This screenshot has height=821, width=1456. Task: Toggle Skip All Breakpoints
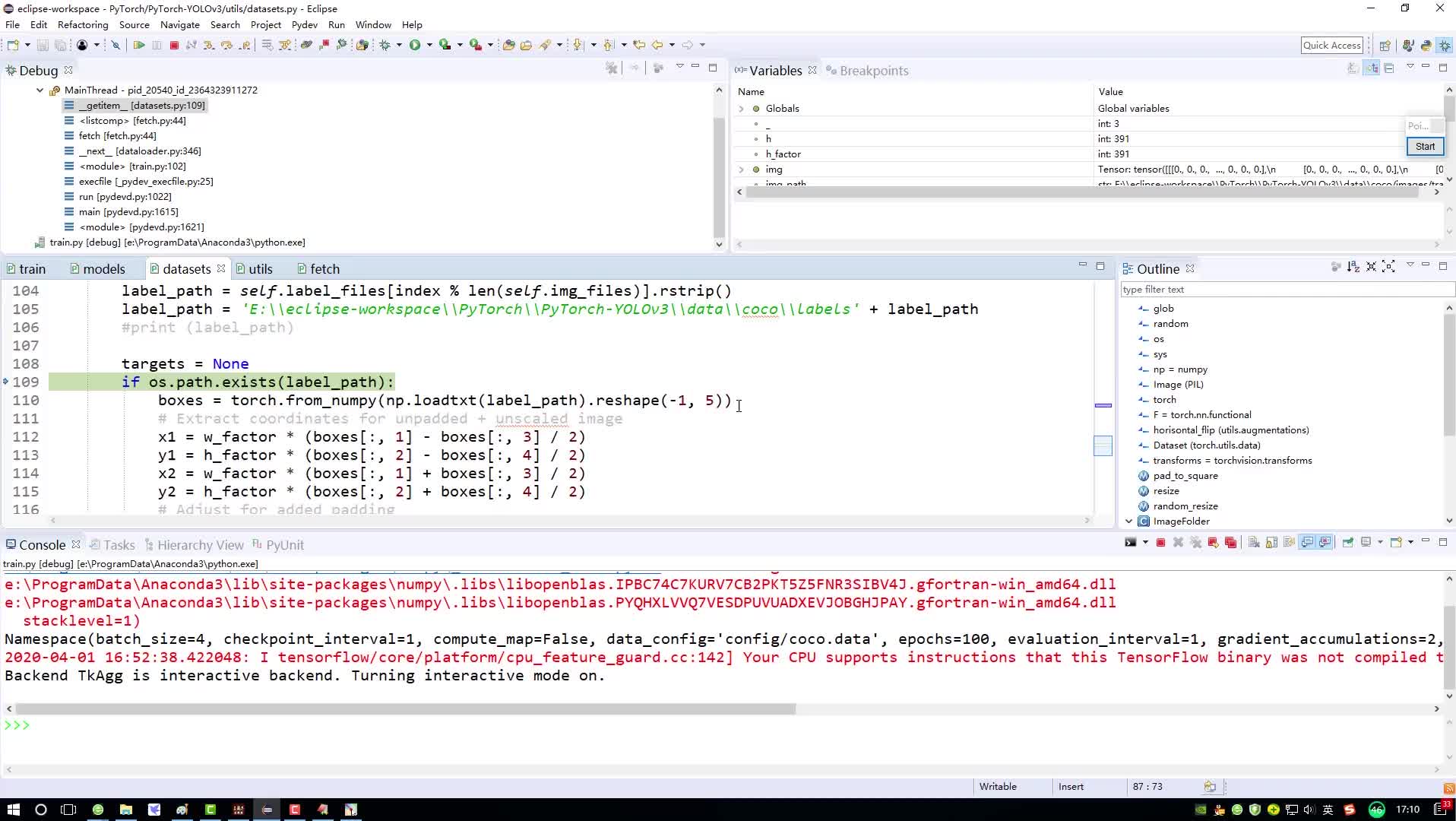pos(116,46)
